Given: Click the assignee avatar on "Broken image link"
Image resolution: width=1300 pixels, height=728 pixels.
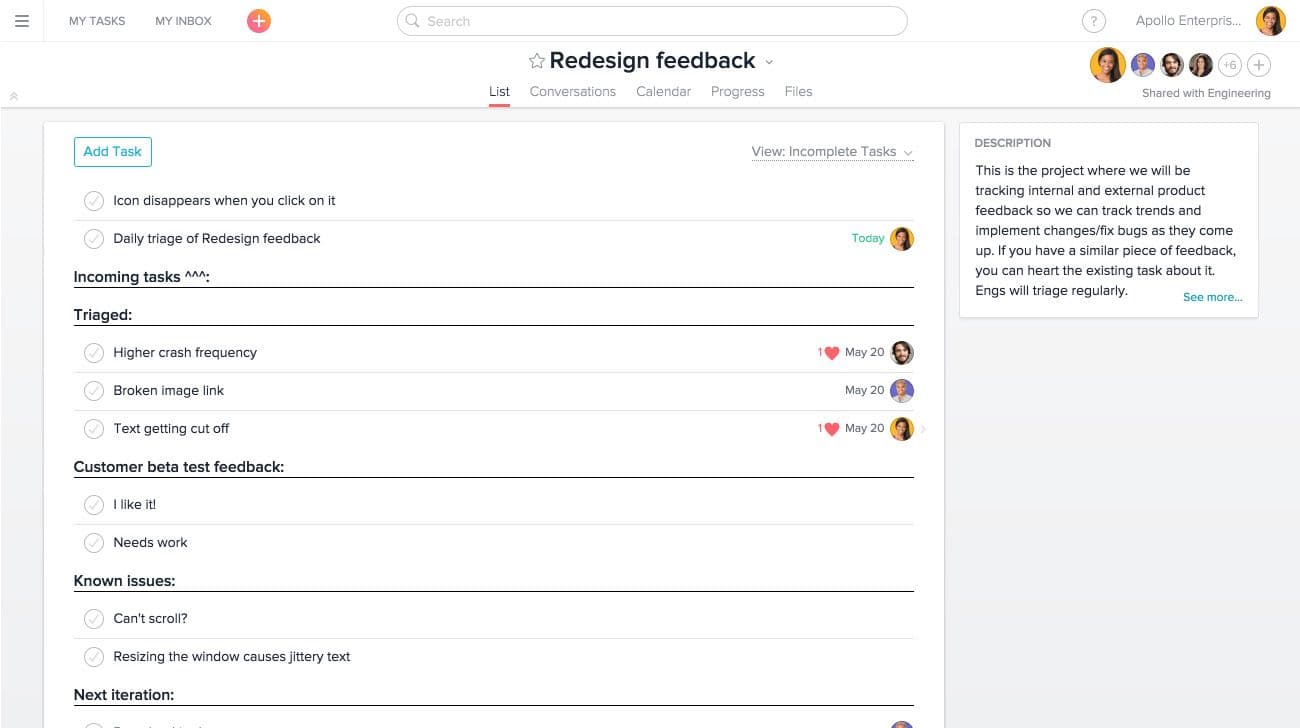Looking at the screenshot, I should click(x=902, y=390).
